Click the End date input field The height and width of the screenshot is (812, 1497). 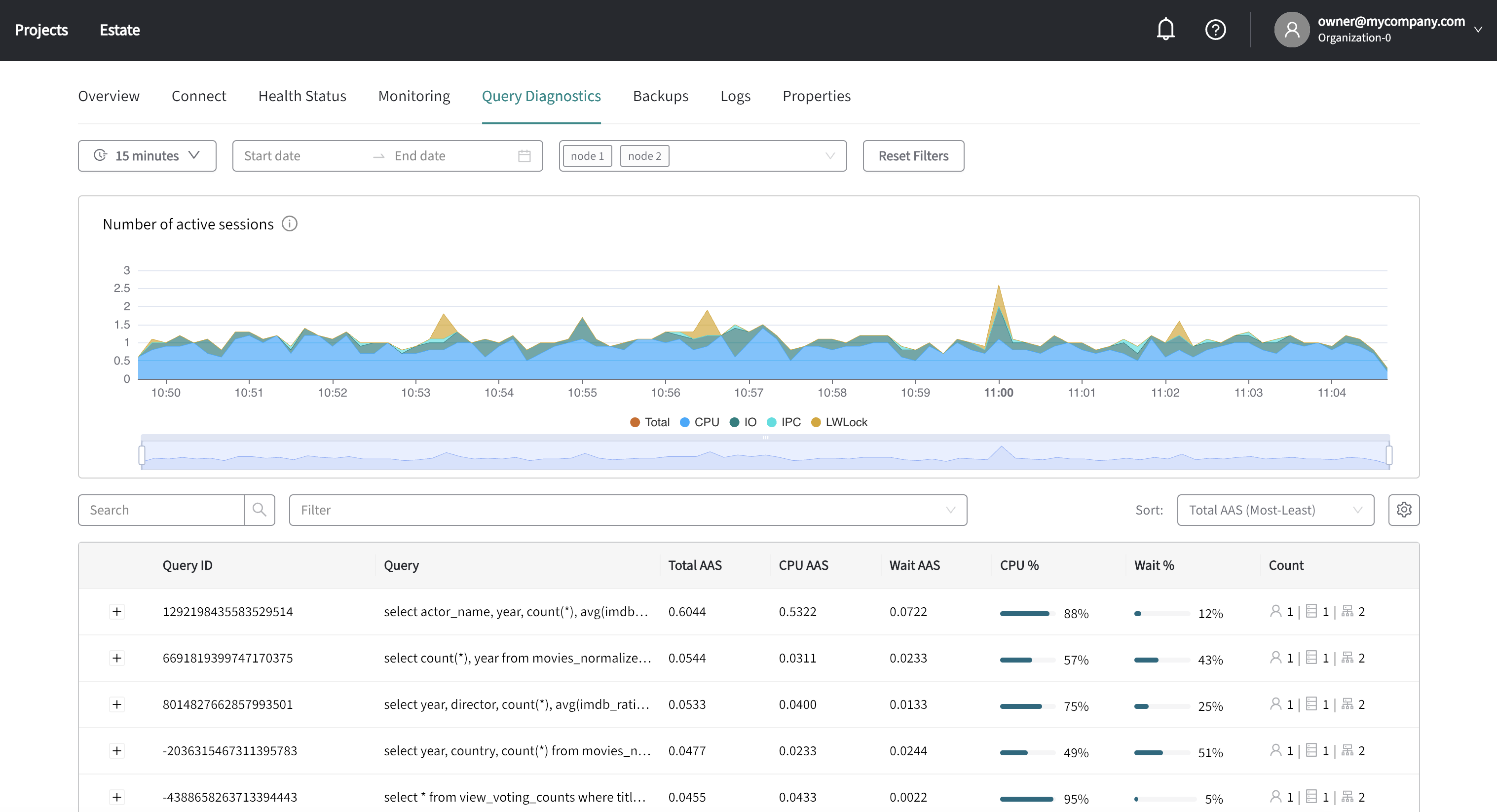tap(450, 156)
